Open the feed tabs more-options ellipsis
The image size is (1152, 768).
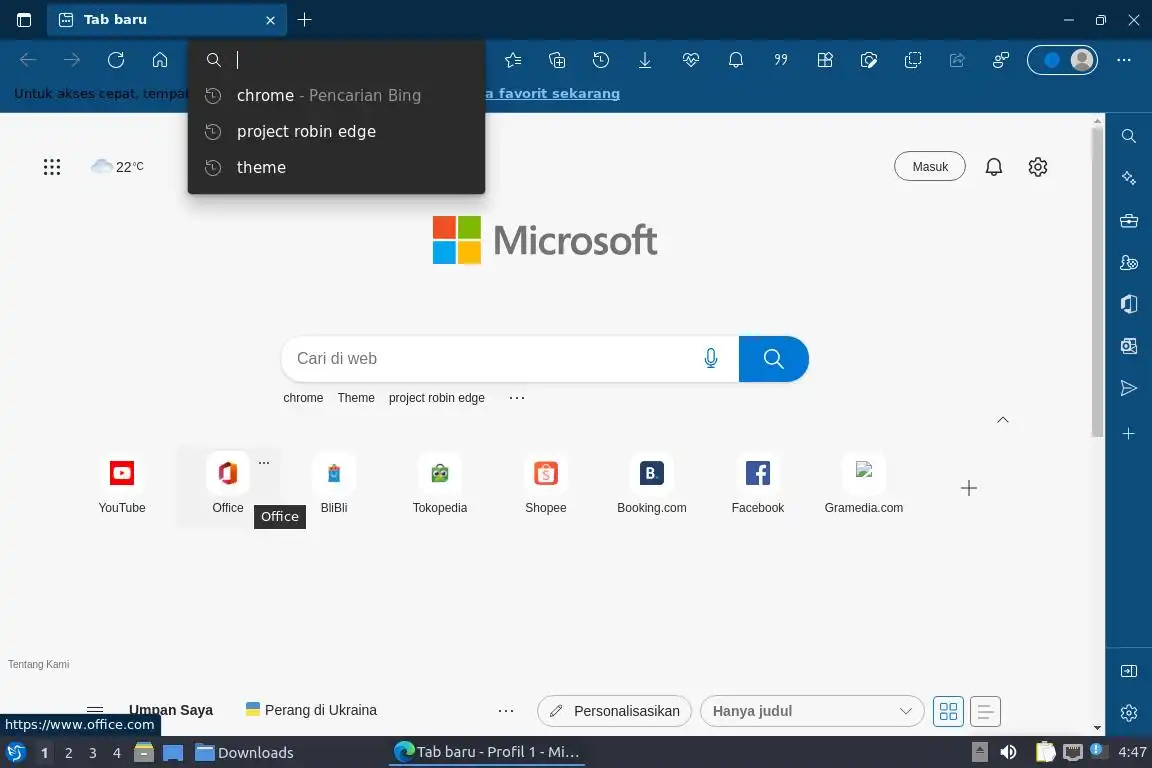click(x=505, y=711)
